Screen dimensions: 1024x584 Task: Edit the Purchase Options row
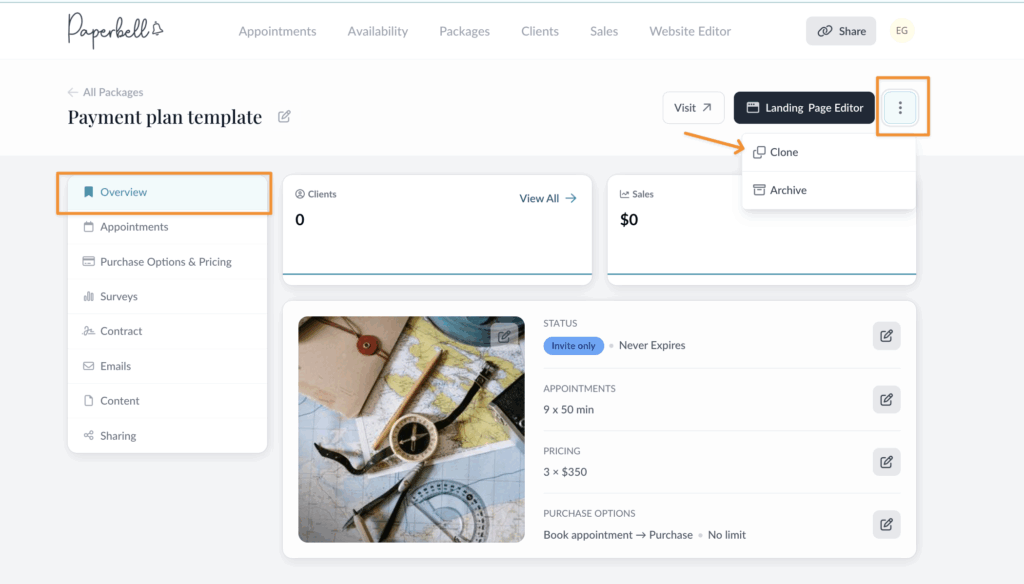(886, 525)
